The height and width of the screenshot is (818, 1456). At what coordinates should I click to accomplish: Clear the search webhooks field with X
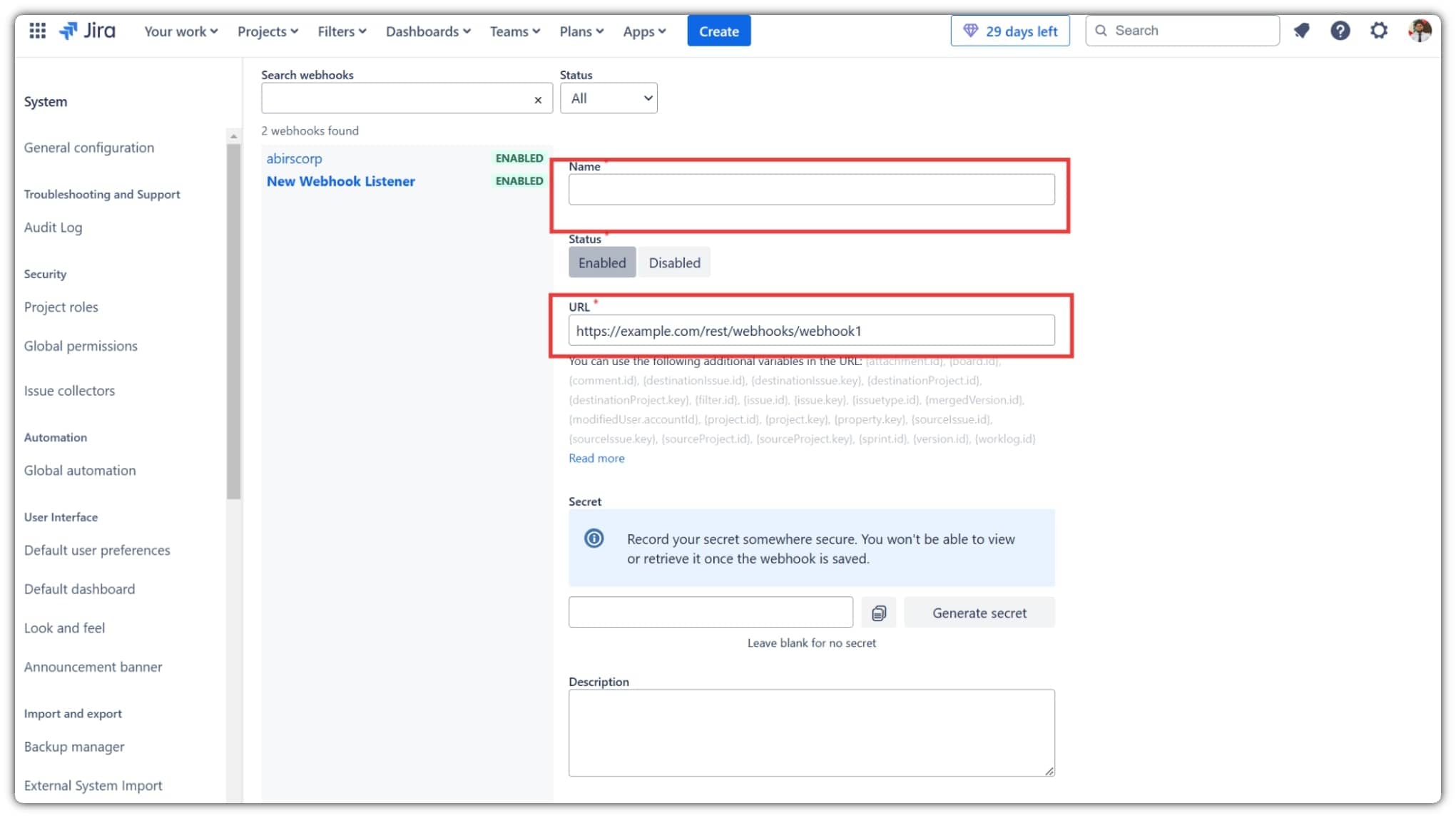[538, 101]
